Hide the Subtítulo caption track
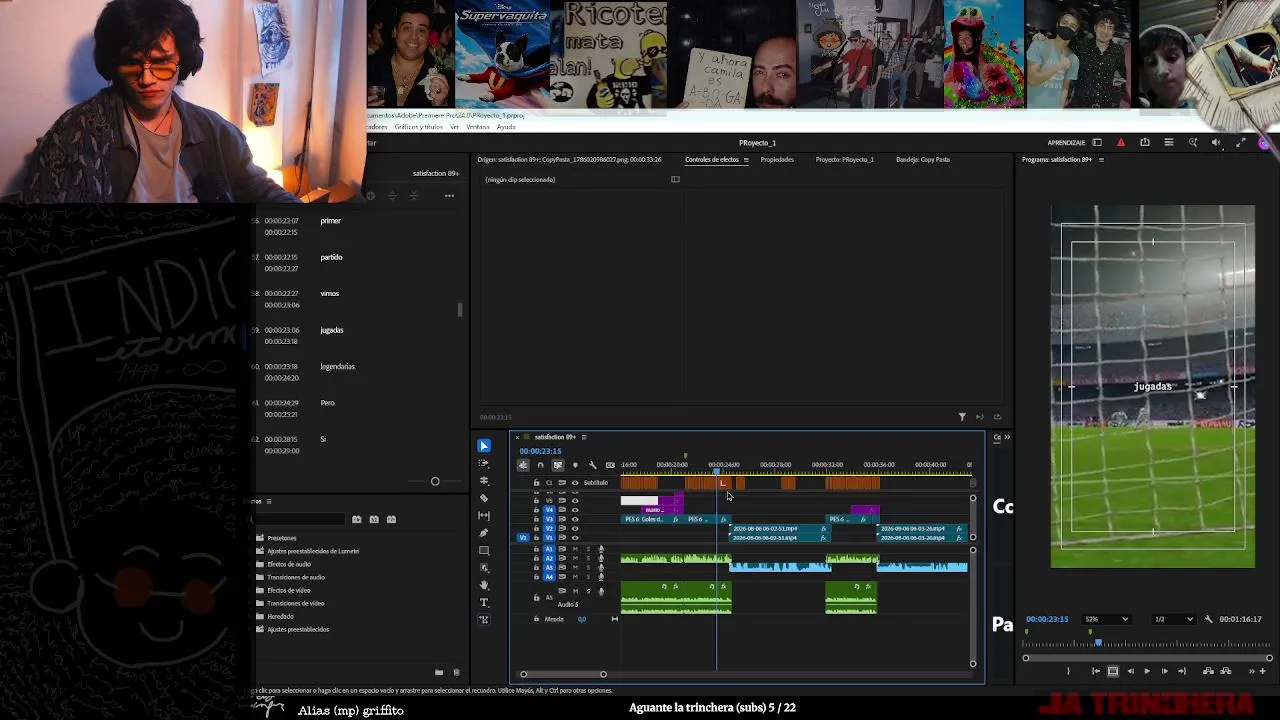 pyautogui.click(x=574, y=483)
